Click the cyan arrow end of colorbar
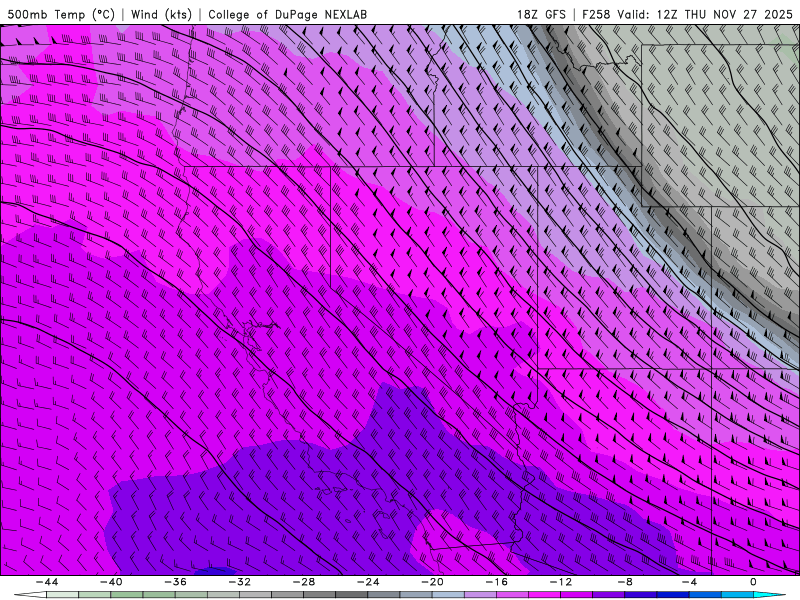The width and height of the screenshot is (800, 600). point(769,594)
